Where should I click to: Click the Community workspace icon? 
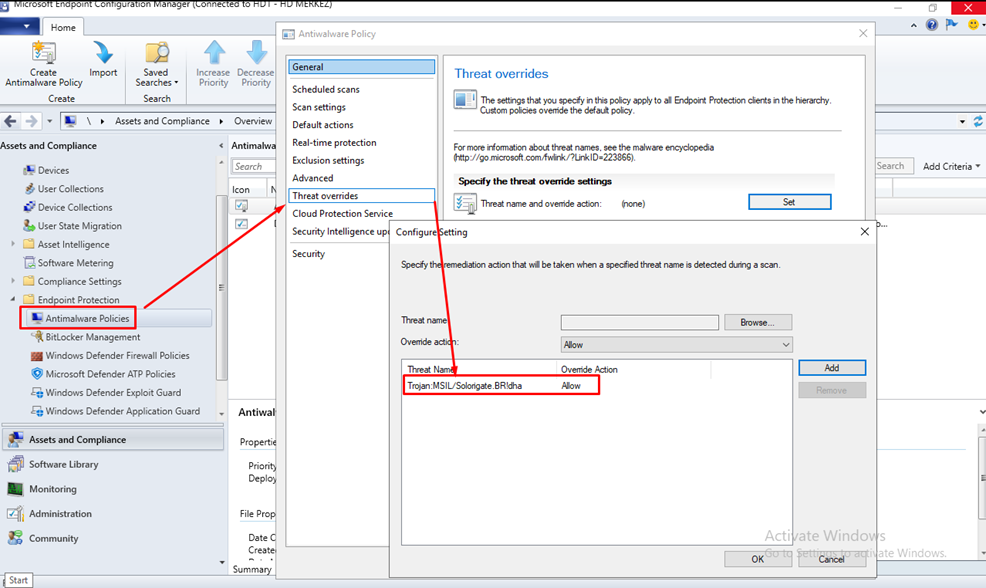pos(15,538)
